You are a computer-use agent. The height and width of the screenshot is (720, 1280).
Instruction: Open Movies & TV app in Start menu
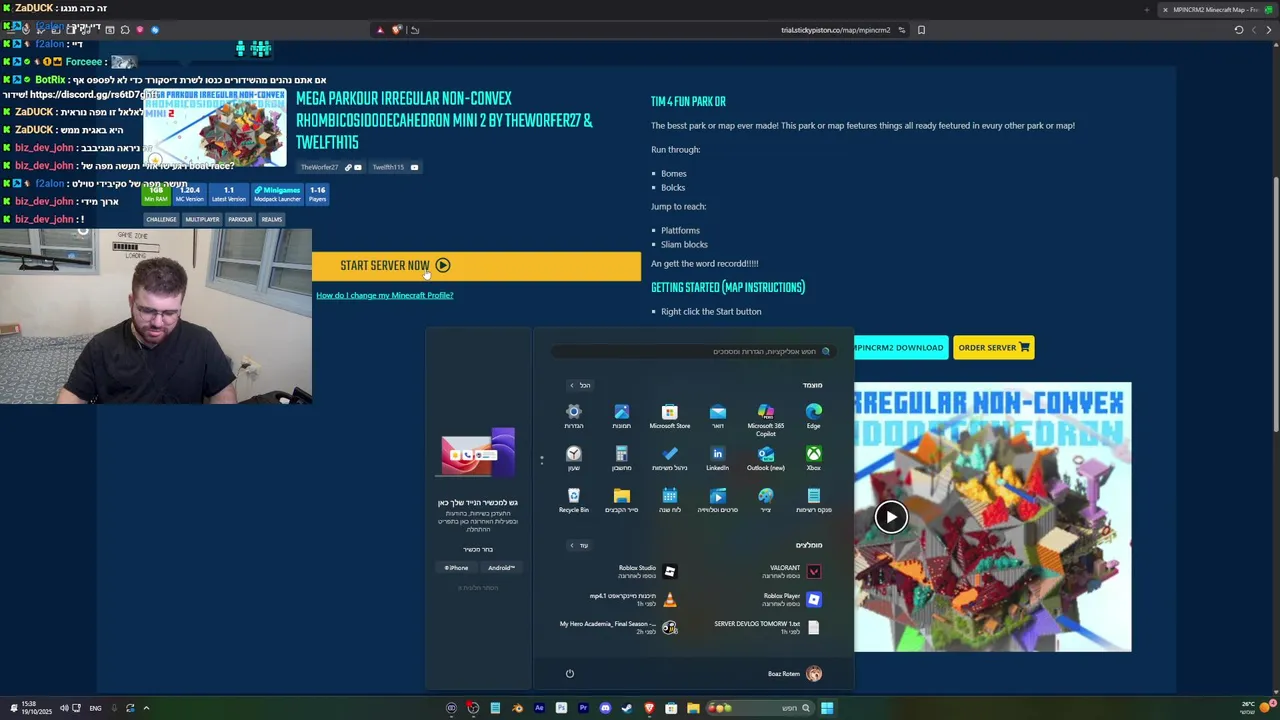coord(718,501)
